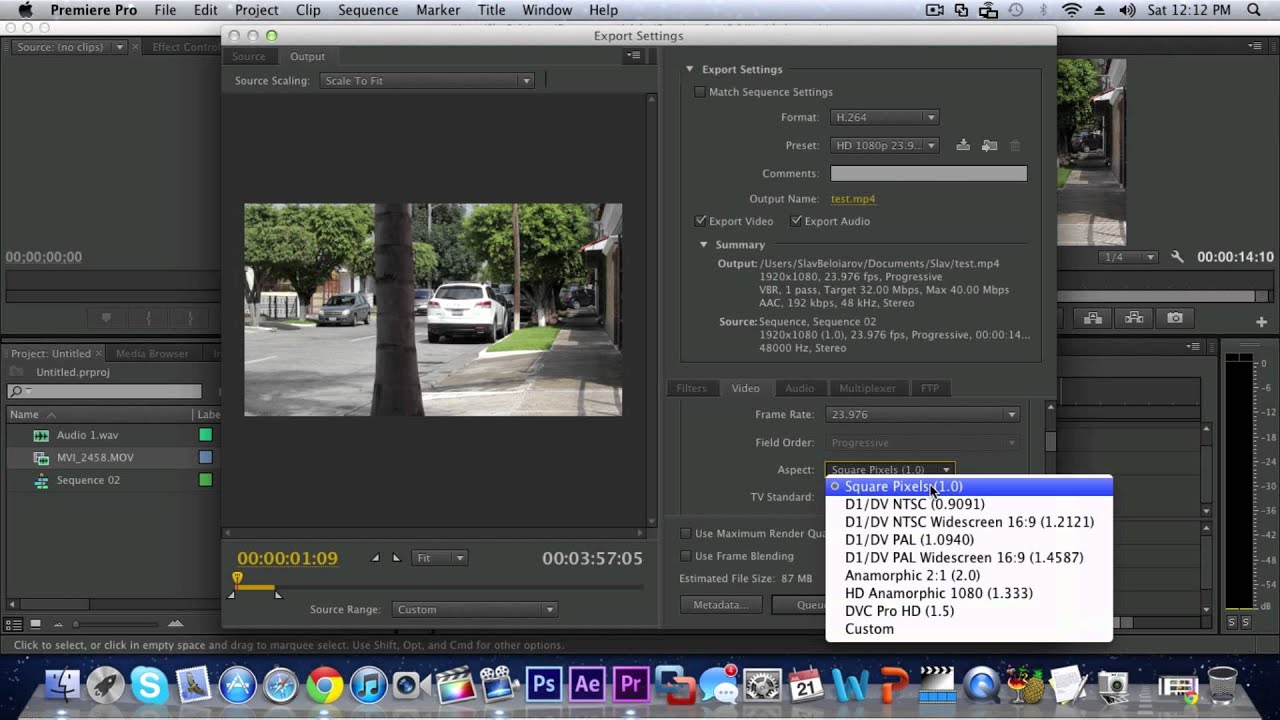Image resolution: width=1280 pixels, height=720 pixels.
Task: Enable Use Maximum Render Quality checkbox
Action: coord(686,534)
